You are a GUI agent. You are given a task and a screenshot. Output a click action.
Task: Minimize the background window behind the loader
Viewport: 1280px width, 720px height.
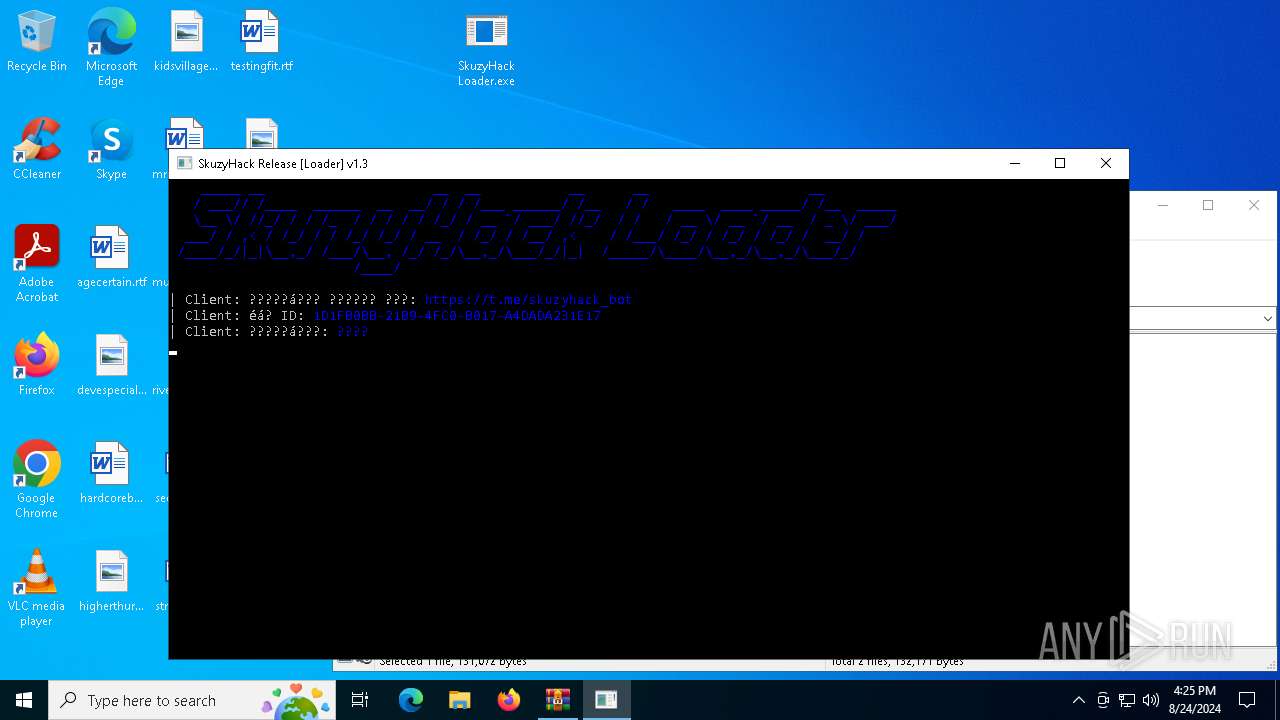[1162, 205]
